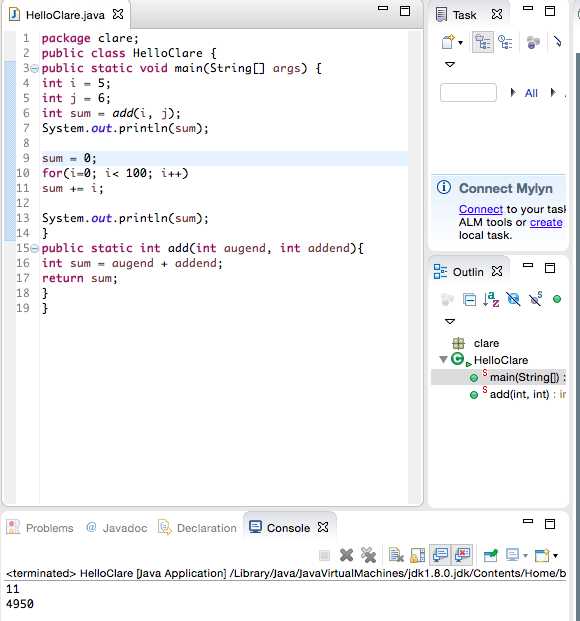Collapse the HelloClare class node in Outline
Viewport: 580px width, 621px height.
(x=443, y=359)
